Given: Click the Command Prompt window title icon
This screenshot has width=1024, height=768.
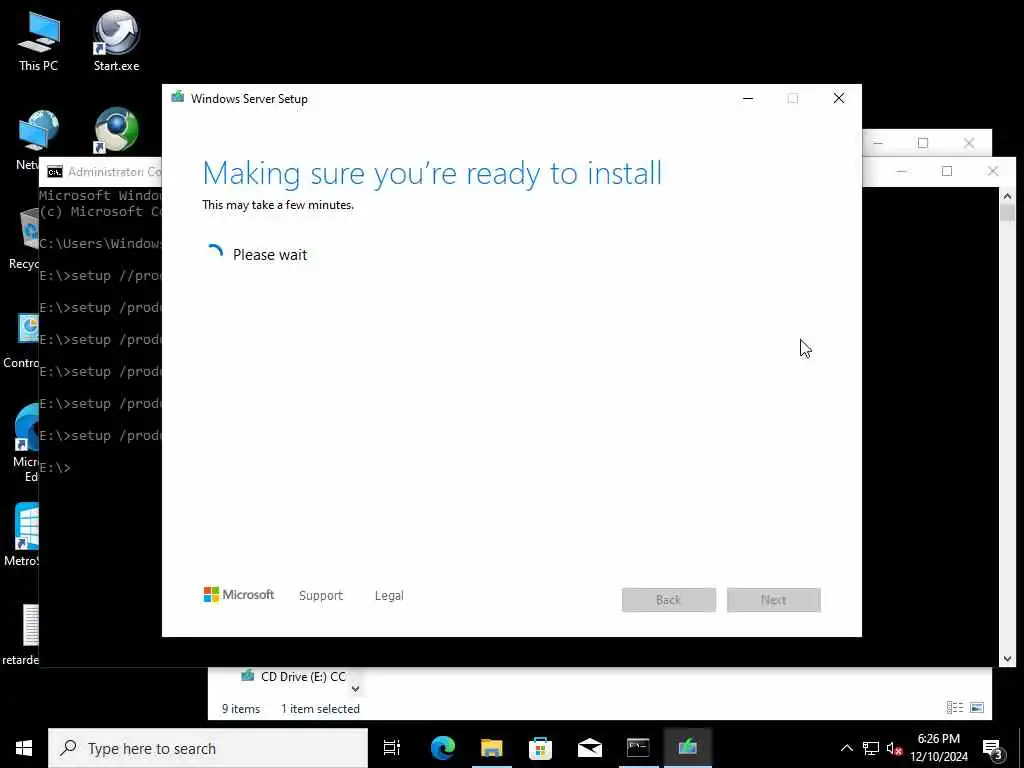Looking at the screenshot, I should (x=55, y=172).
